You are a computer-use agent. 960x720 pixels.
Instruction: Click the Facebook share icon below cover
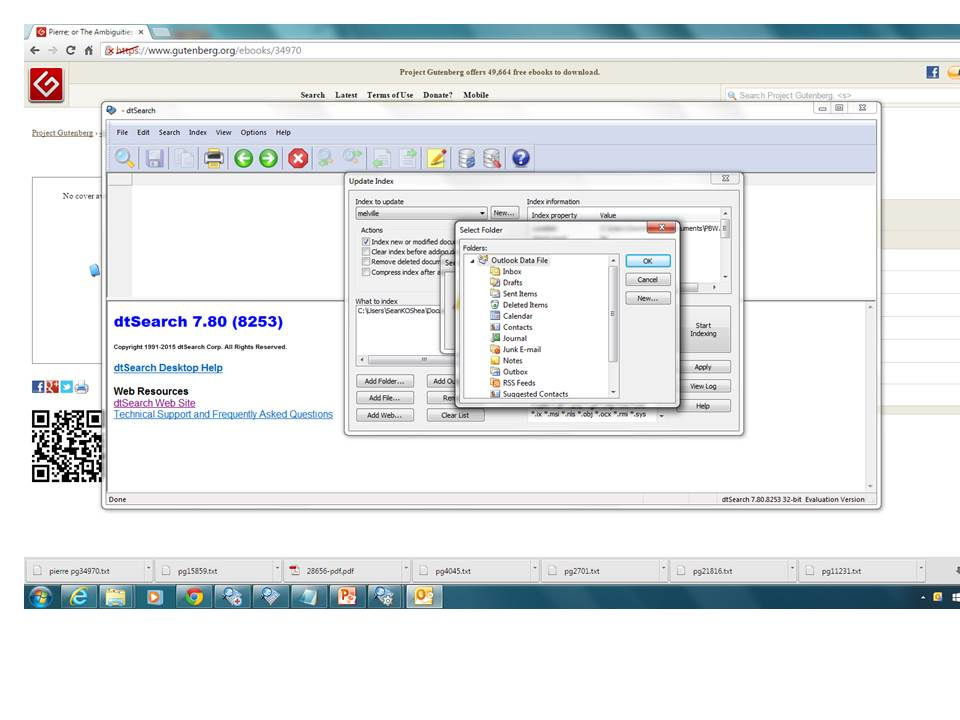tap(38, 387)
